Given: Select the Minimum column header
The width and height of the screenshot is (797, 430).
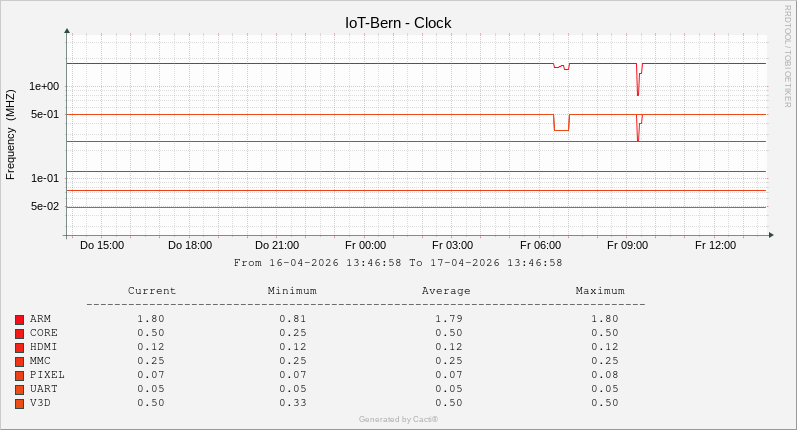Looking at the screenshot, I should point(292,291).
